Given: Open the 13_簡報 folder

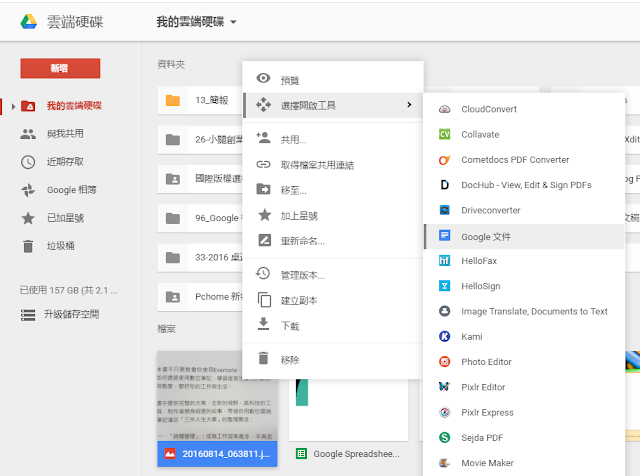Looking at the screenshot, I should coord(200,100).
